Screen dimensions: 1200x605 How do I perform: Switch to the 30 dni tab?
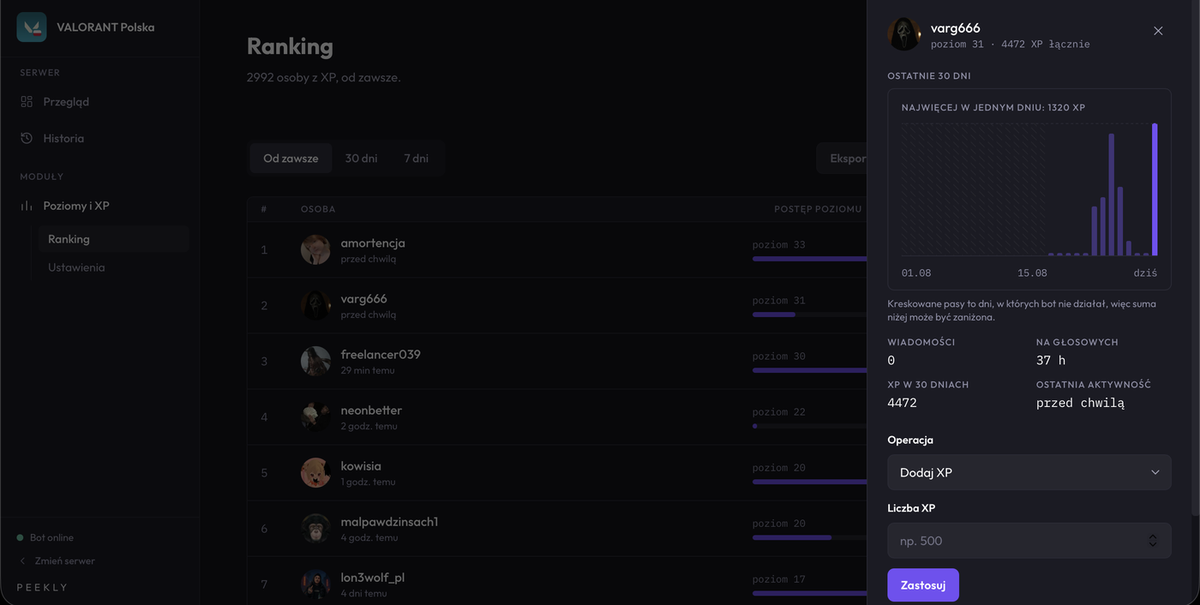tap(361, 158)
